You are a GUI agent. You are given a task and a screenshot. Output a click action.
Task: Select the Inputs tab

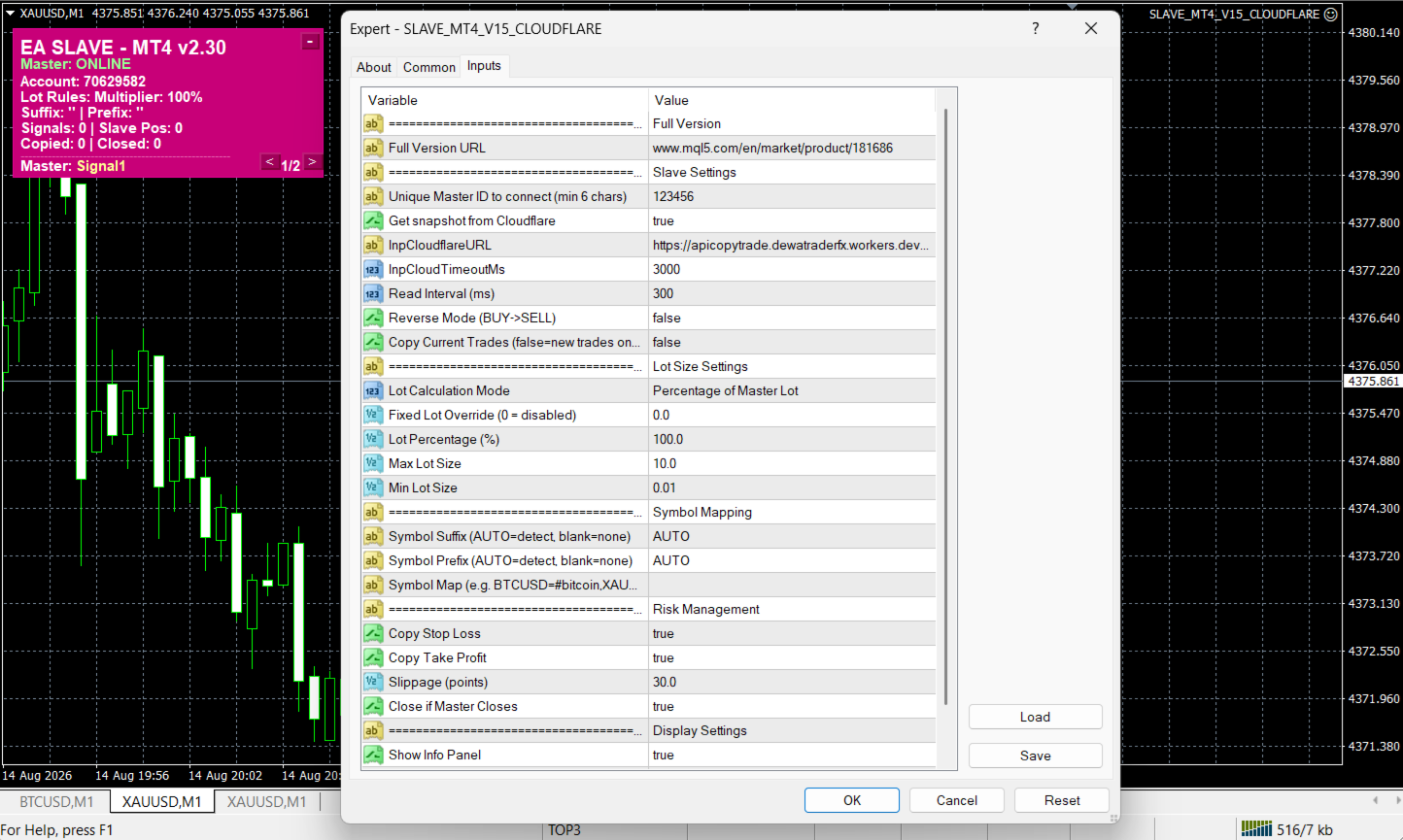pos(484,66)
